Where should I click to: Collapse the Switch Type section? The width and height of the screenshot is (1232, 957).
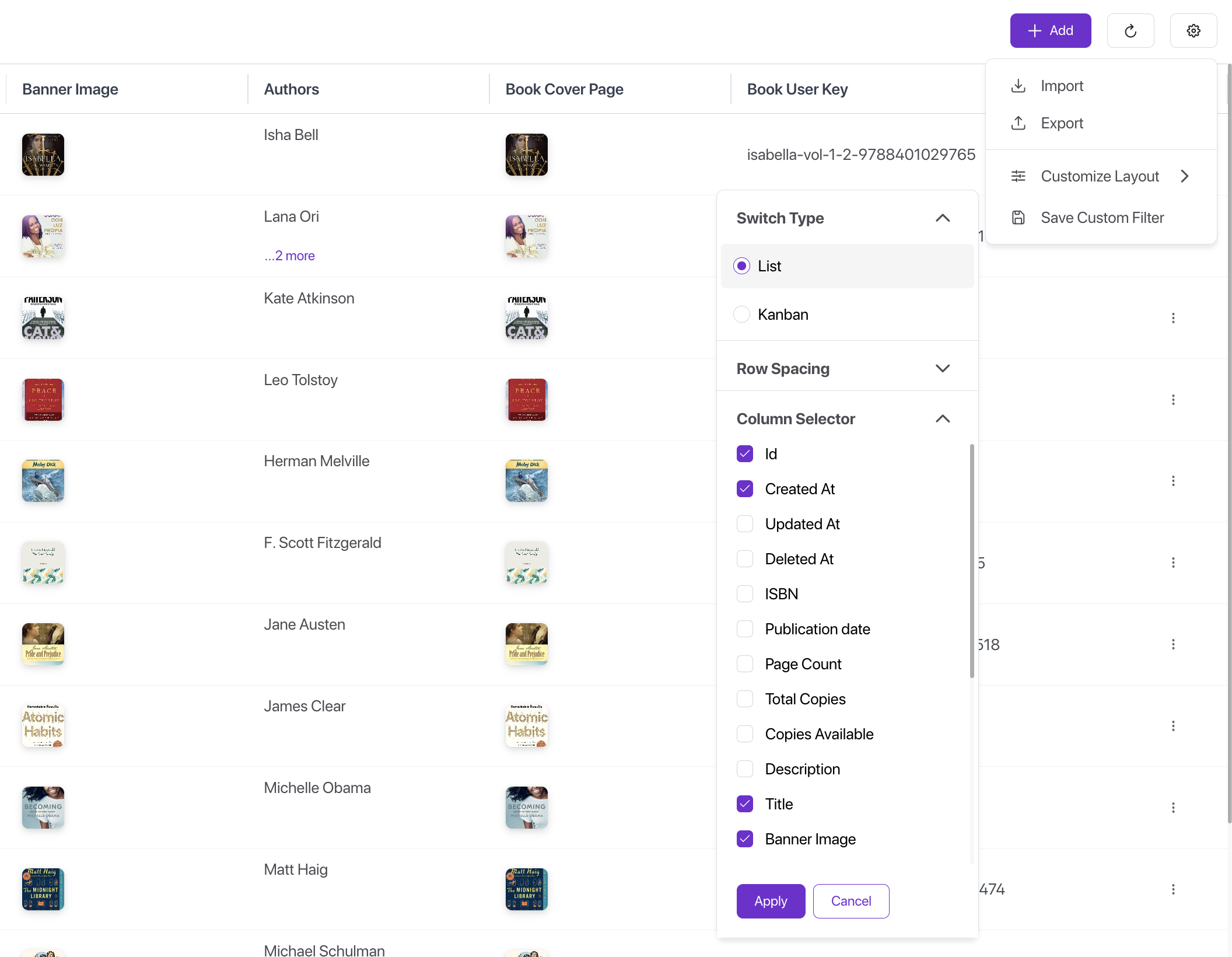point(942,218)
